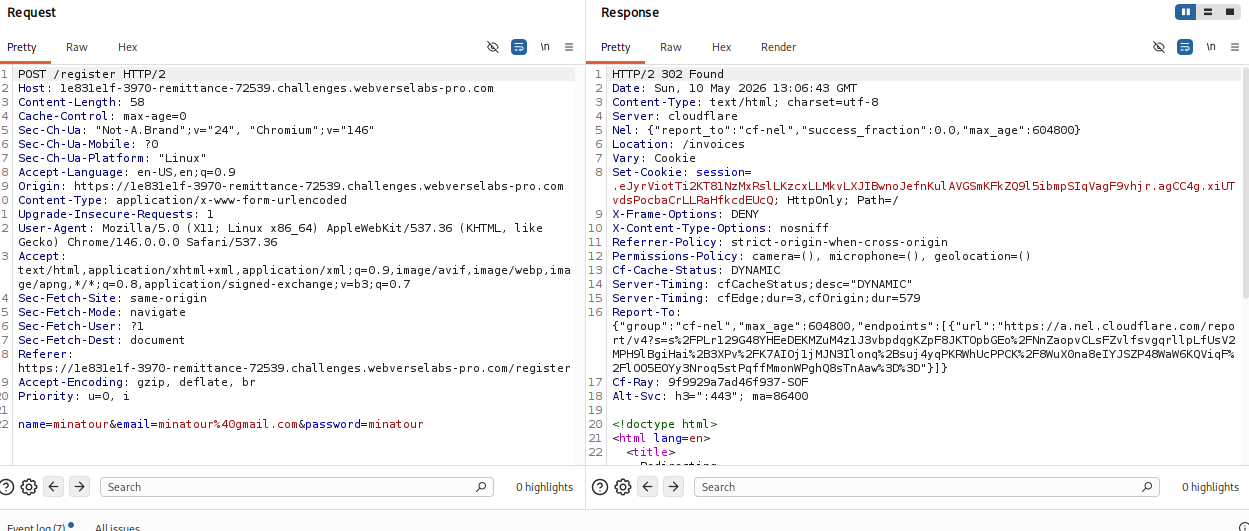Go to previous search match in Request
This screenshot has height=531, width=1249.
click(54, 487)
